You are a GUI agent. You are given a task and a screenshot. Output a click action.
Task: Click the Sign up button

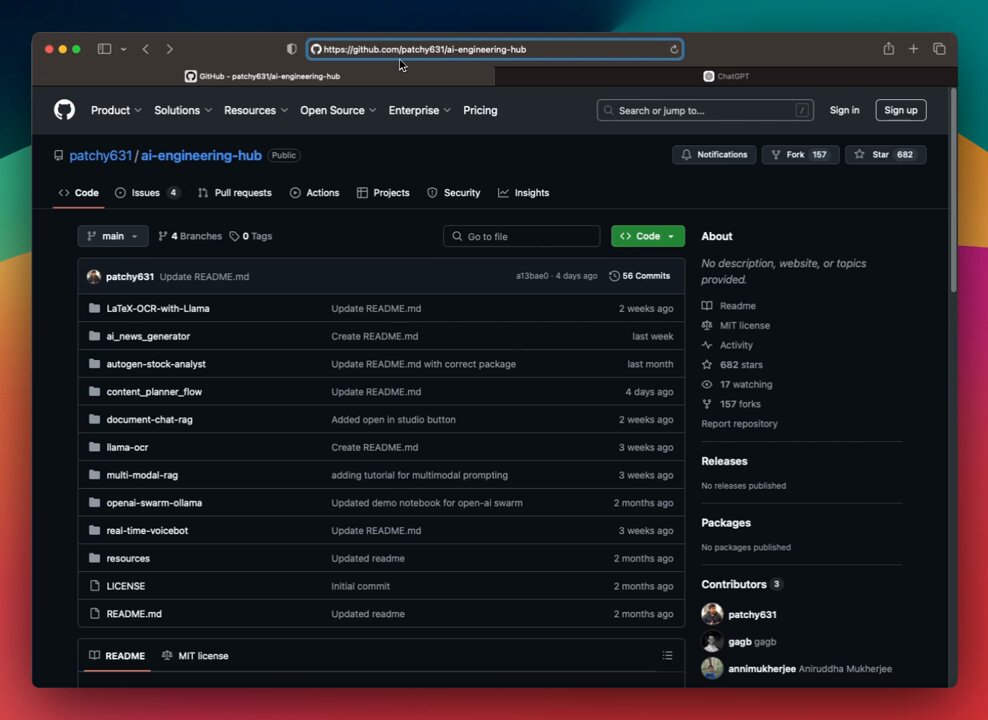tap(901, 110)
